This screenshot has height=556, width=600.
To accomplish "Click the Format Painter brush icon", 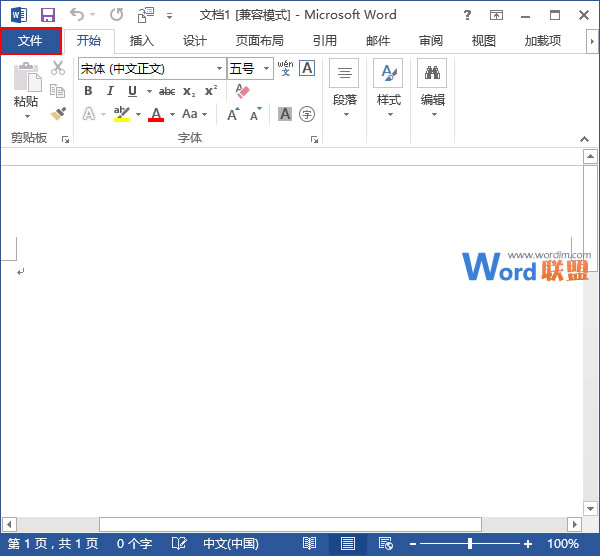I will tap(58, 113).
